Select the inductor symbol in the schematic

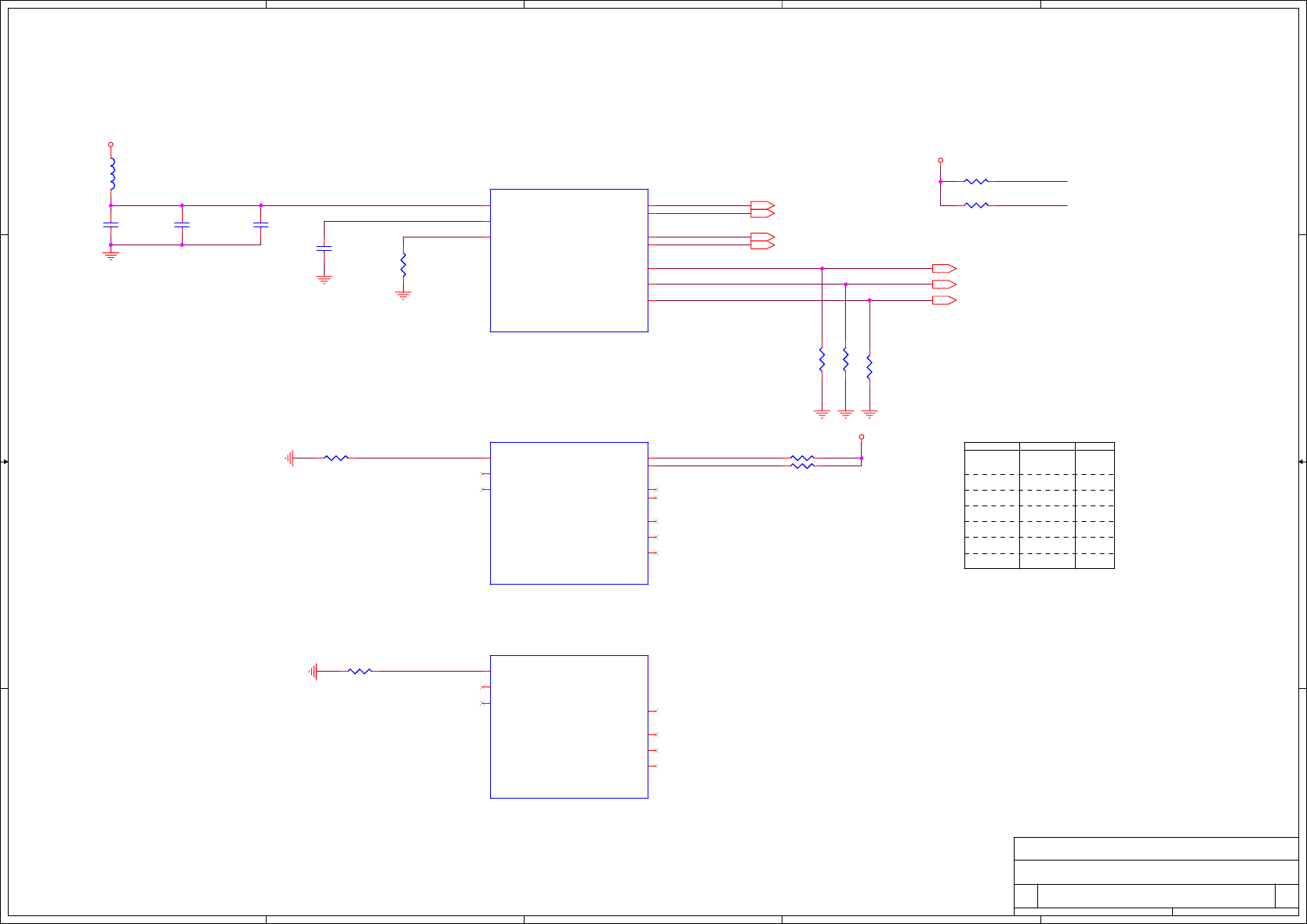tap(111, 173)
